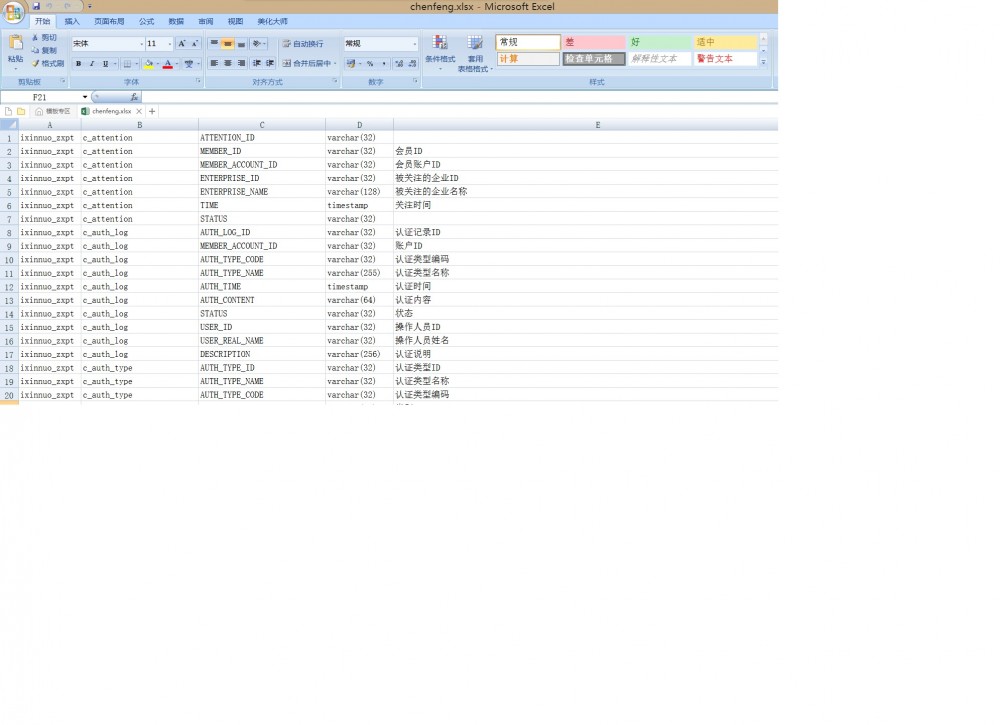Switch to the 插入 ribbon tab

point(71,21)
